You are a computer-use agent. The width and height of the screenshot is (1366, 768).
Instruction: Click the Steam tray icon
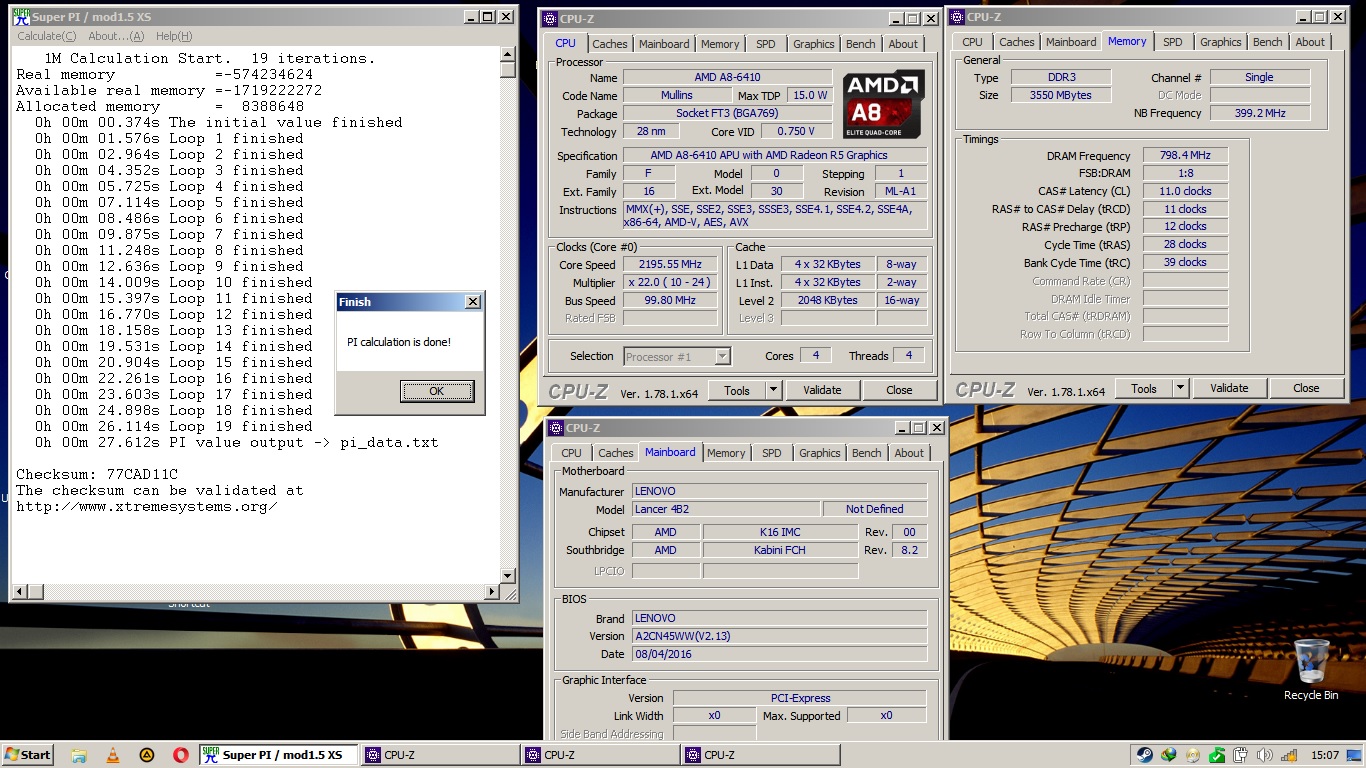(1144, 755)
